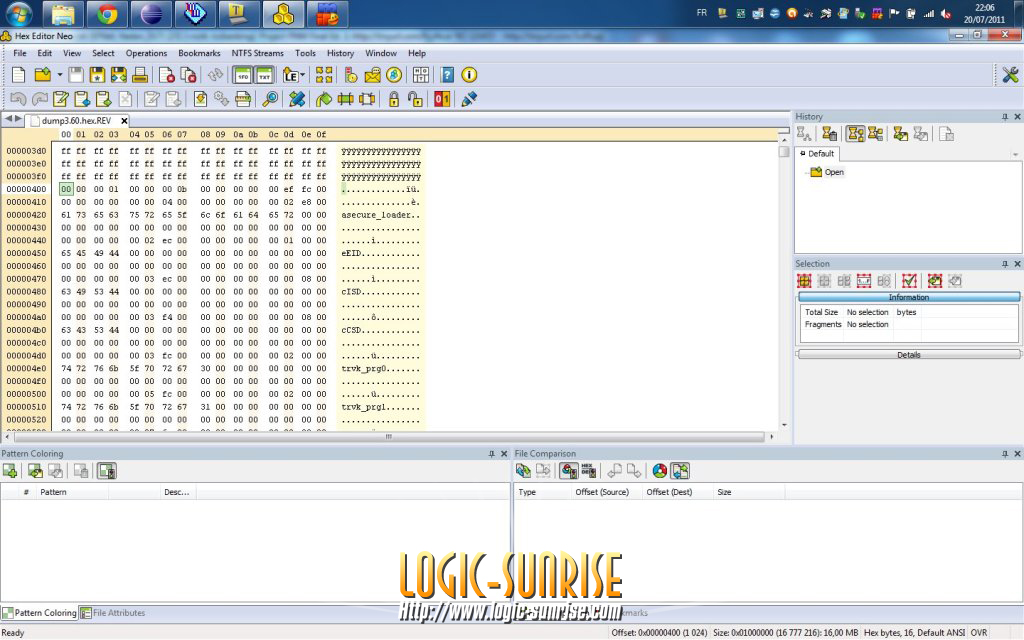The width and height of the screenshot is (1024, 640).
Task: Expand the Details section in Selection panel
Action: click(x=908, y=355)
